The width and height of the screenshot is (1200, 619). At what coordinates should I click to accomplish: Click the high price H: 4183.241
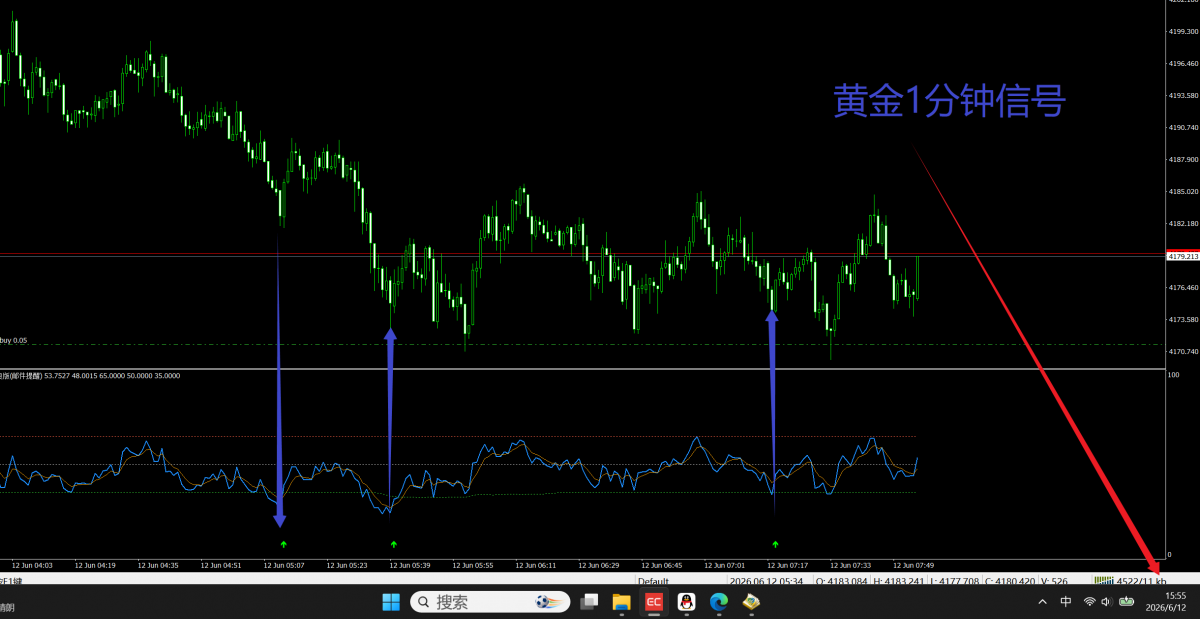tap(899, 581)
